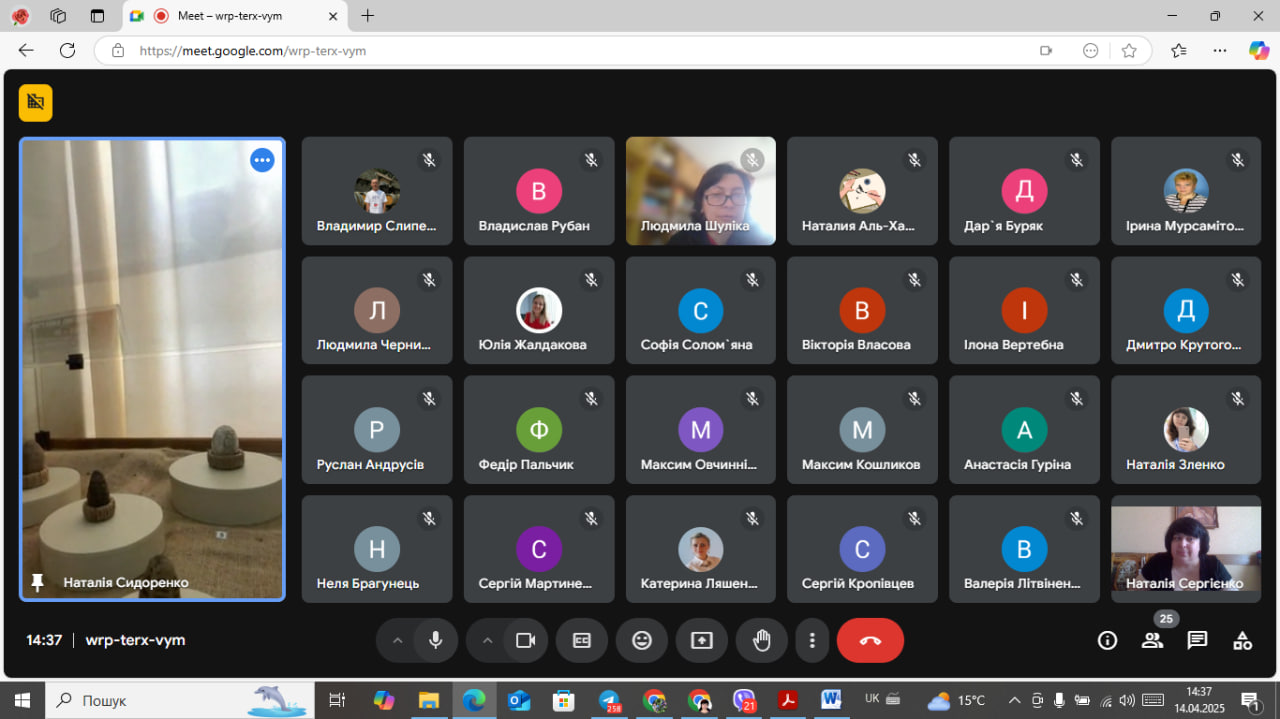
Task: Click muted mic icon on Максим Кошликов tile
Action: pyautogui.click(x=914, y=399)
